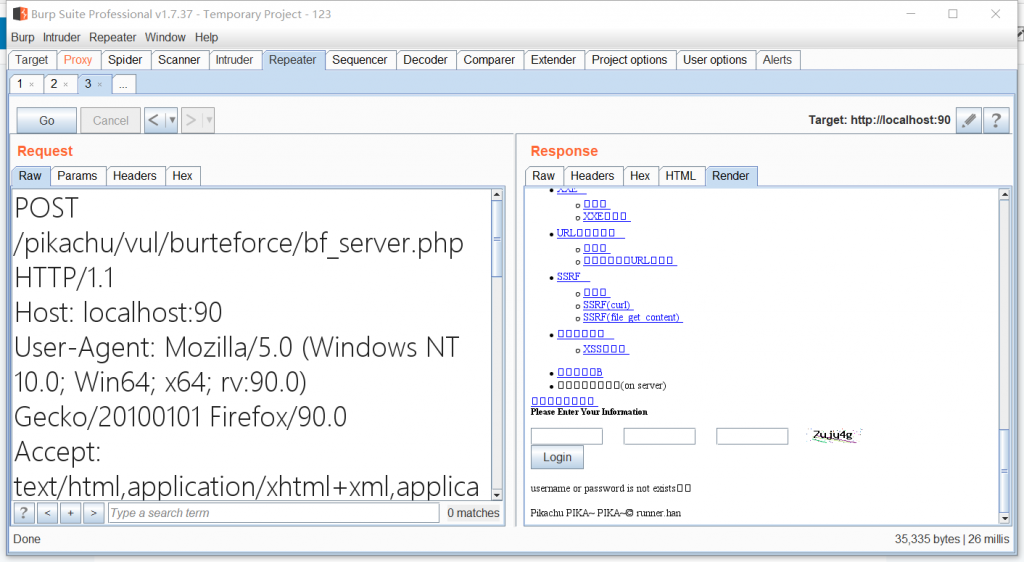Image resolution: width=1024 pixels, height=562 pixels.
Task: Click the search help icon below request
Action: point(23,513)
